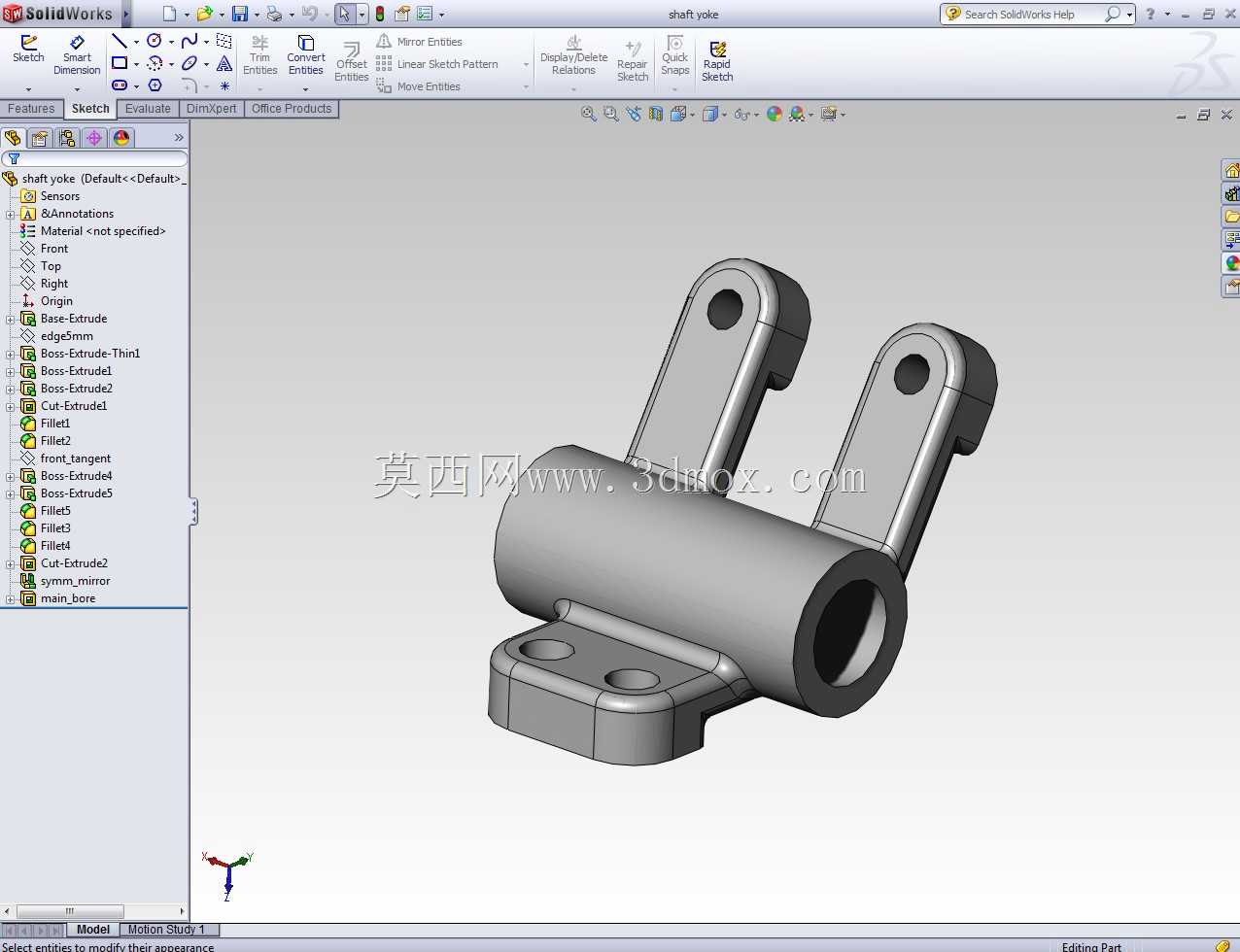
Task: Click Convert Entities tool
Action: 305,55
